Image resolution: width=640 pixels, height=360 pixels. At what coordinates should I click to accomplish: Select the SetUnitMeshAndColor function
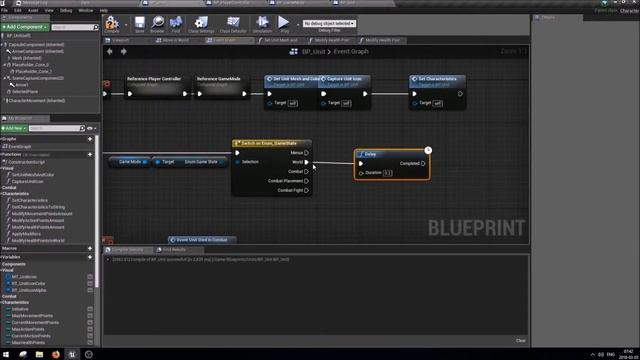point(33,175)
